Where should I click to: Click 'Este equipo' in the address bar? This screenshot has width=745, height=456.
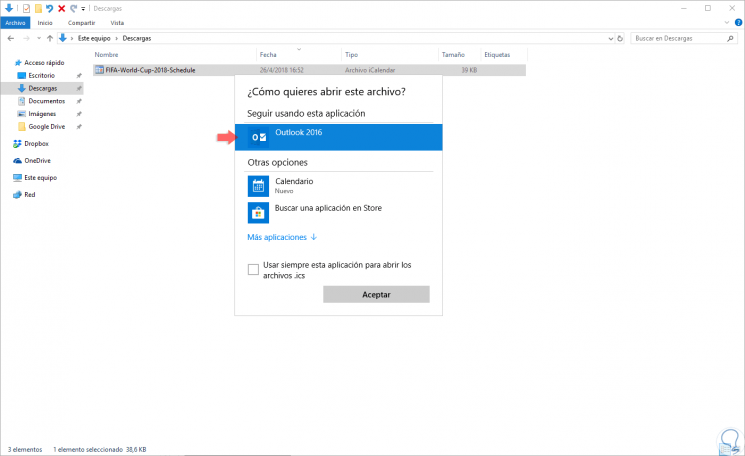(x=94, y=38)
